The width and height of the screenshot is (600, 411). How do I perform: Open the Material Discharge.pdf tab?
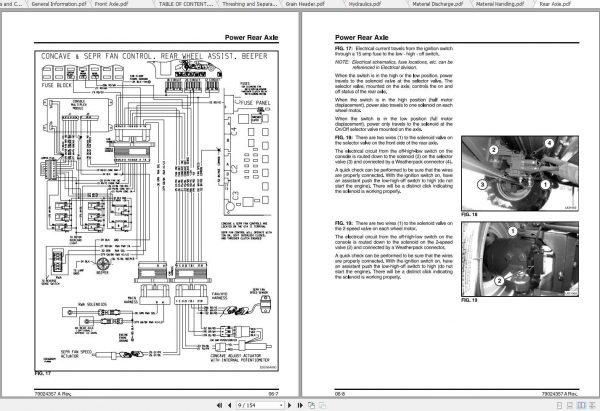coord(438,4)
